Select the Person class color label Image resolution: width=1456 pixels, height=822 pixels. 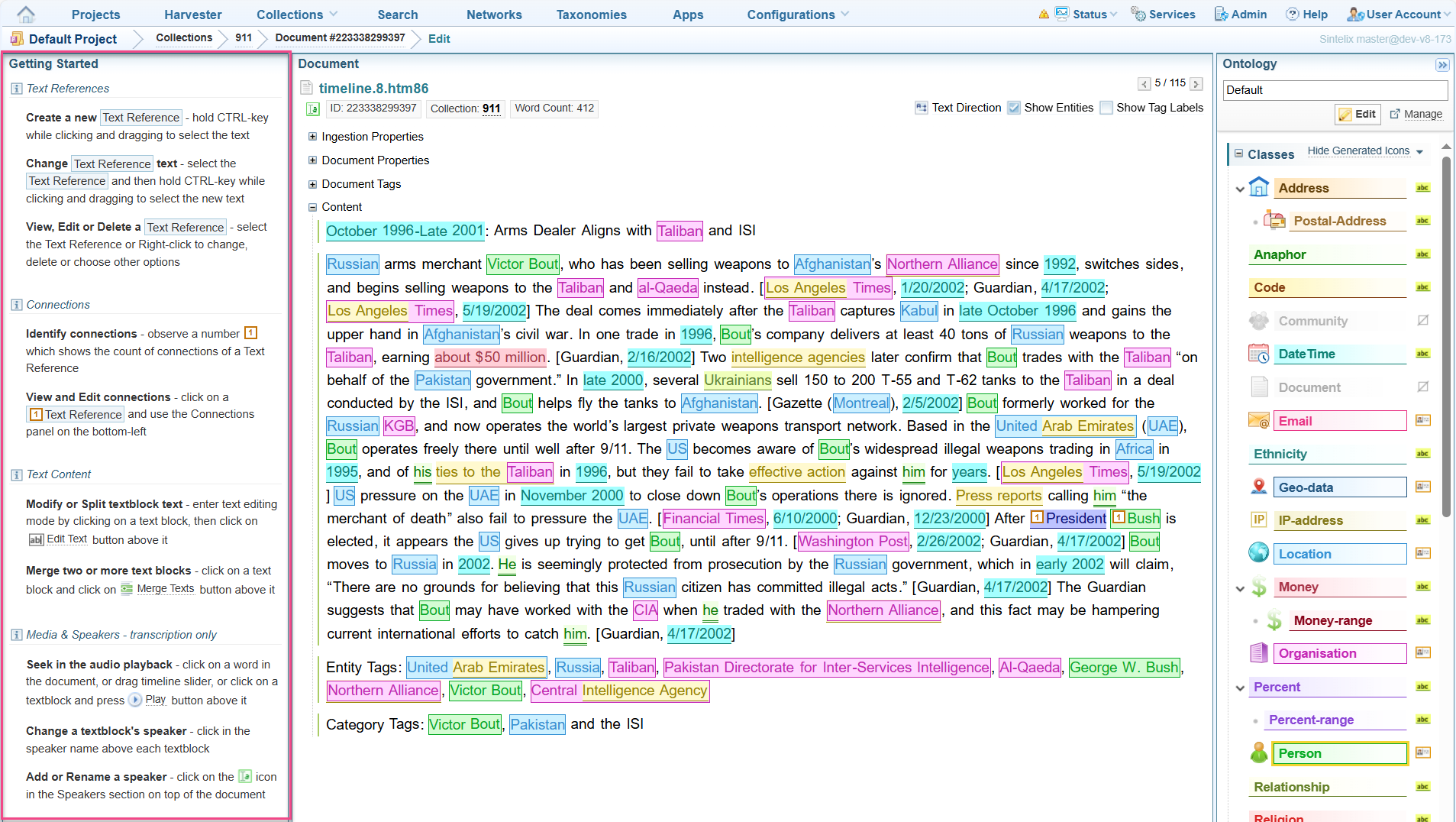[x=1339, y=754]
